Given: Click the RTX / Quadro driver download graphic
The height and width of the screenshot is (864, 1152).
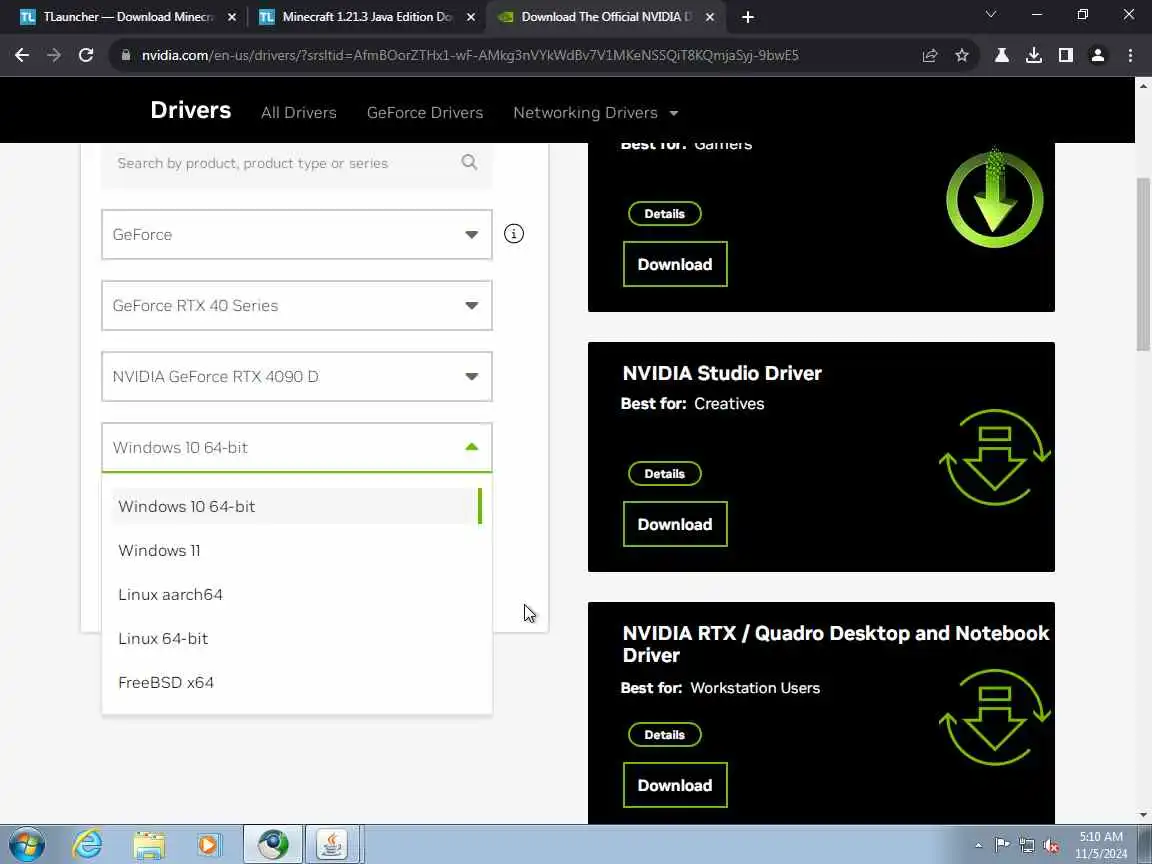Looking at the screenshot, I should click(995, 718).
